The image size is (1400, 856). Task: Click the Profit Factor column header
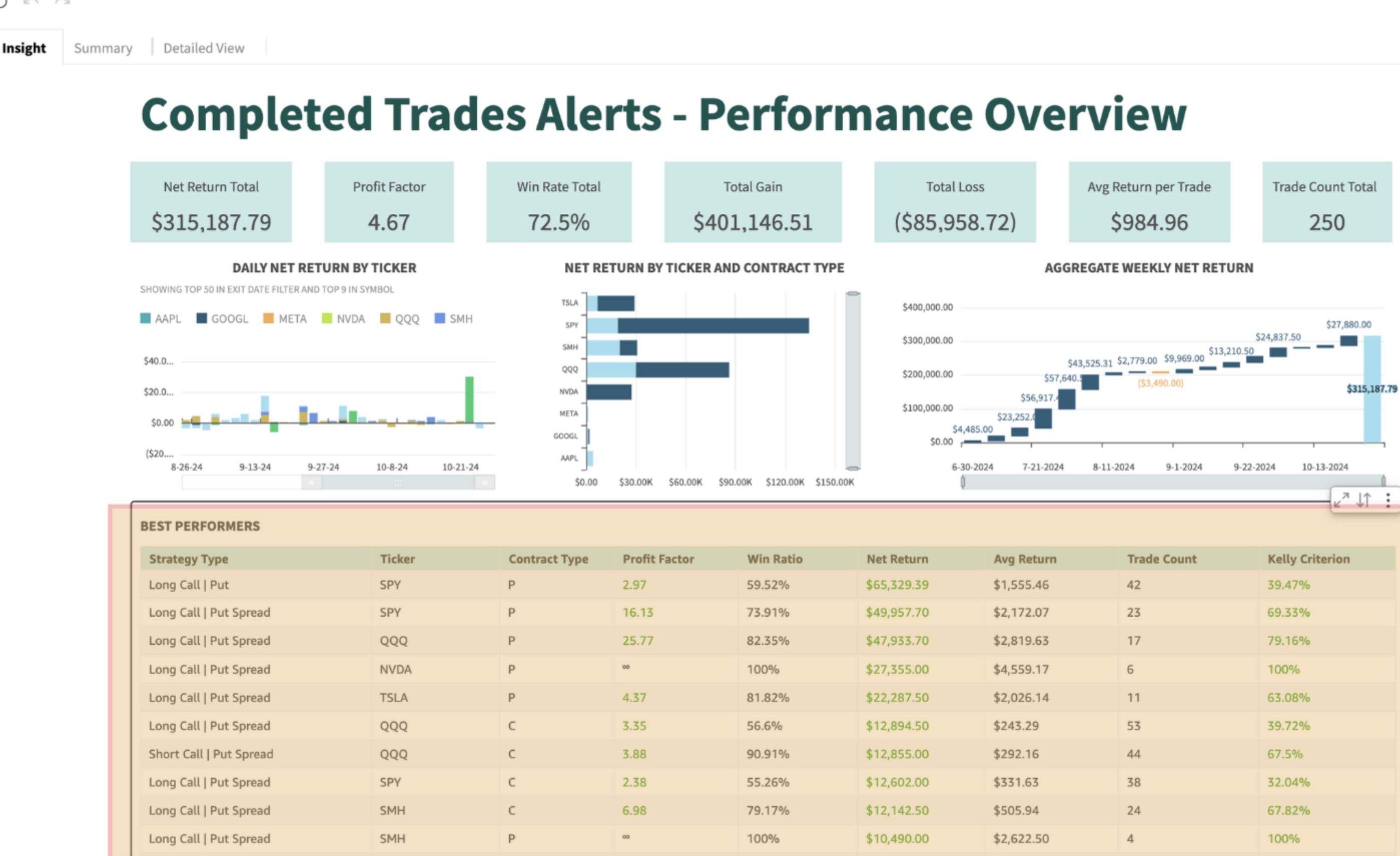pyautogui.click(x=658, y=559)
